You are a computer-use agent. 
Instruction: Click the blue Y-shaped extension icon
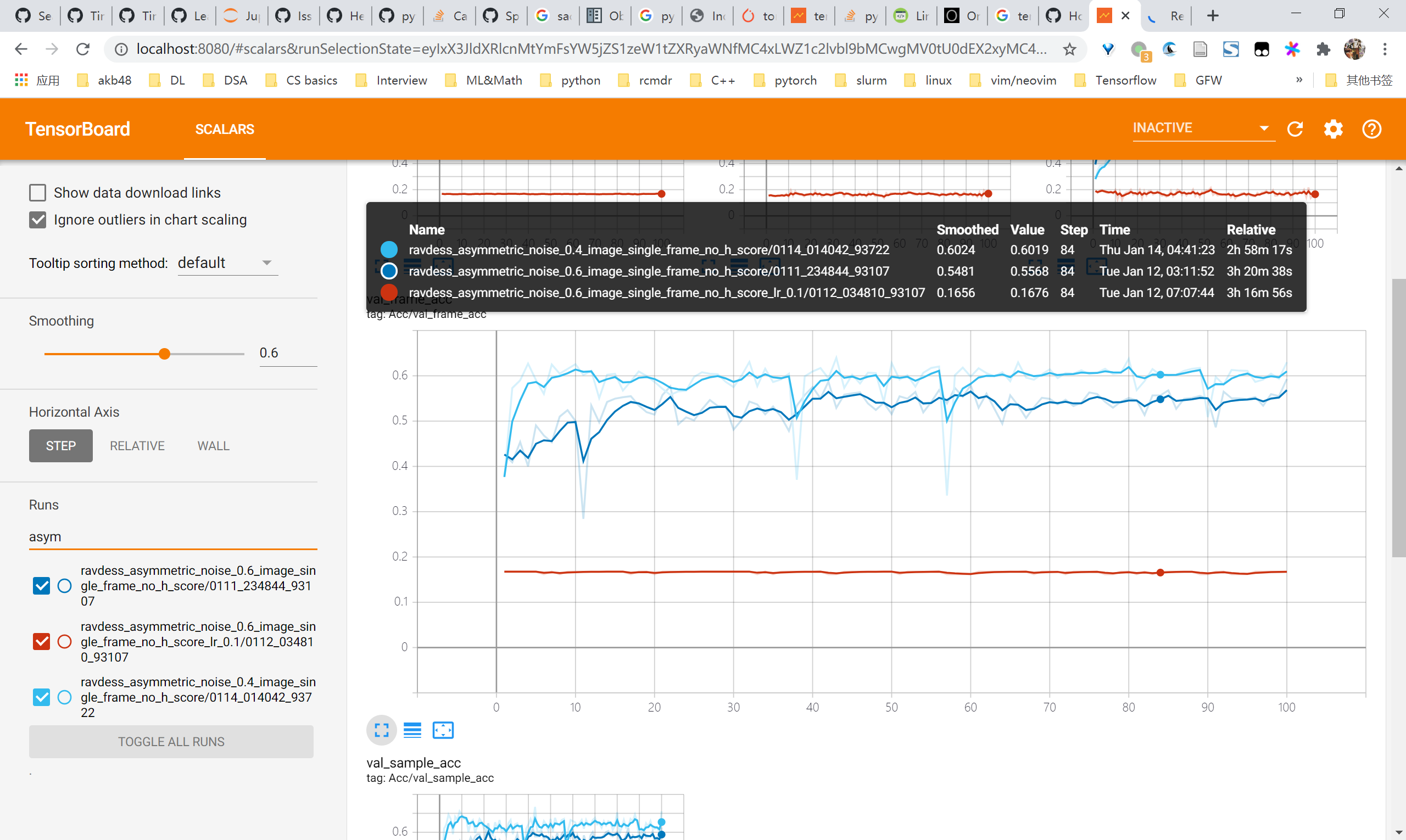(1108, 49)
